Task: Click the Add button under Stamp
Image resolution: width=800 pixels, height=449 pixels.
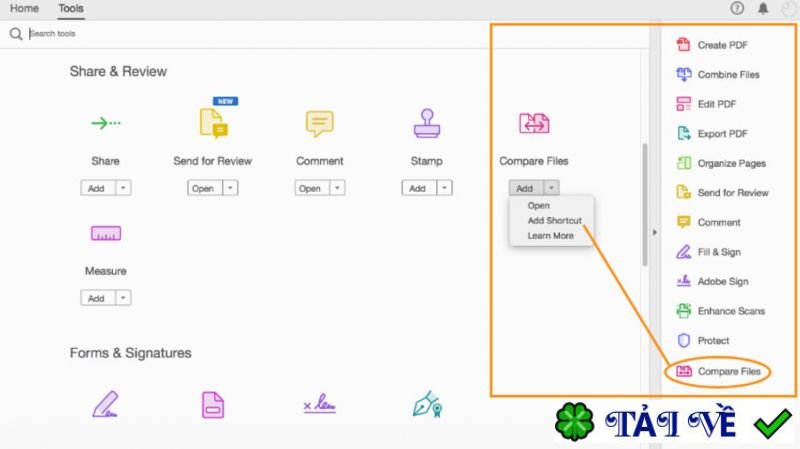Action: tap(419, 188)
